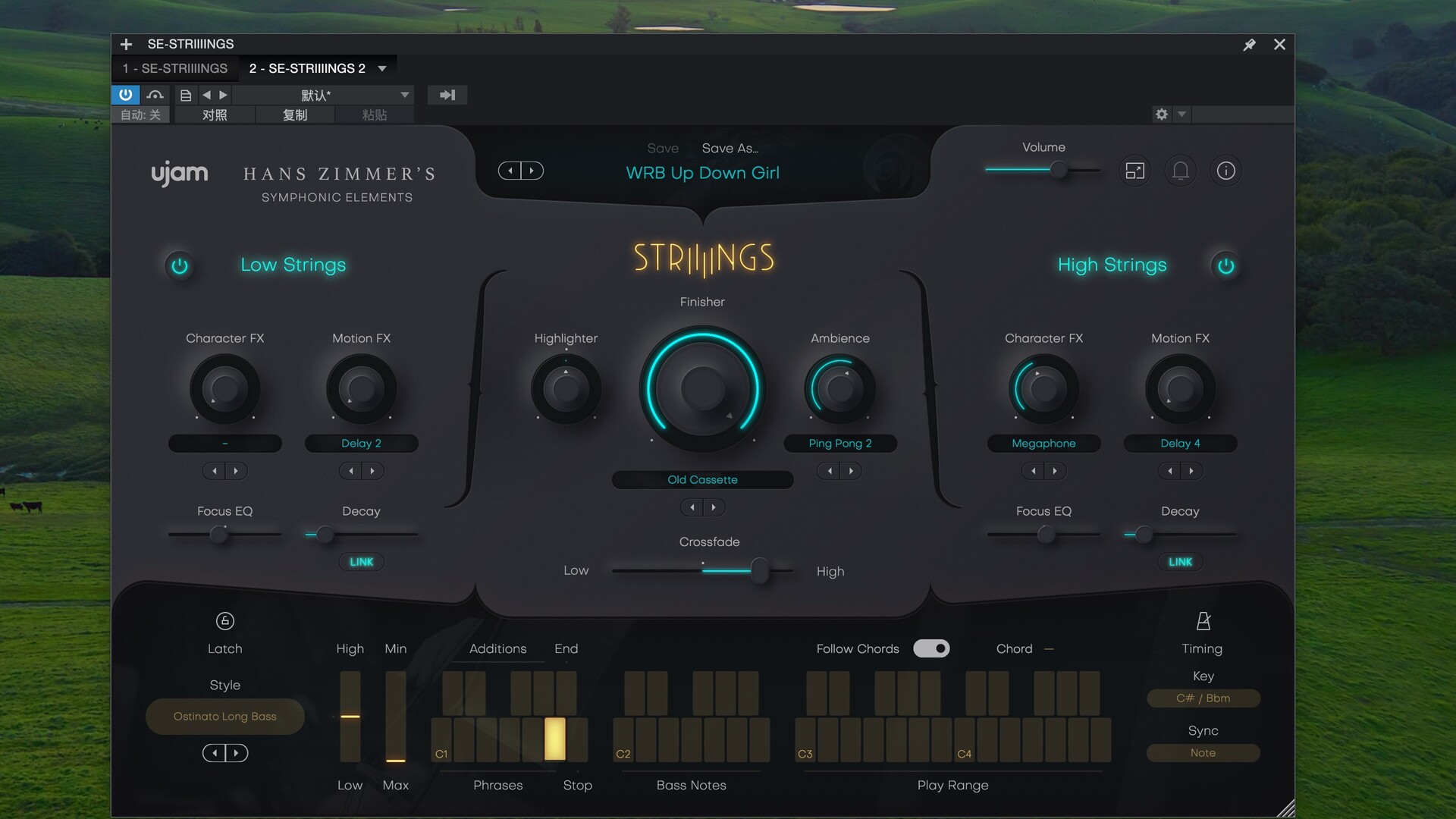Click the highlighted phrase key in Phrases keyboard

[x=555, y=739]
